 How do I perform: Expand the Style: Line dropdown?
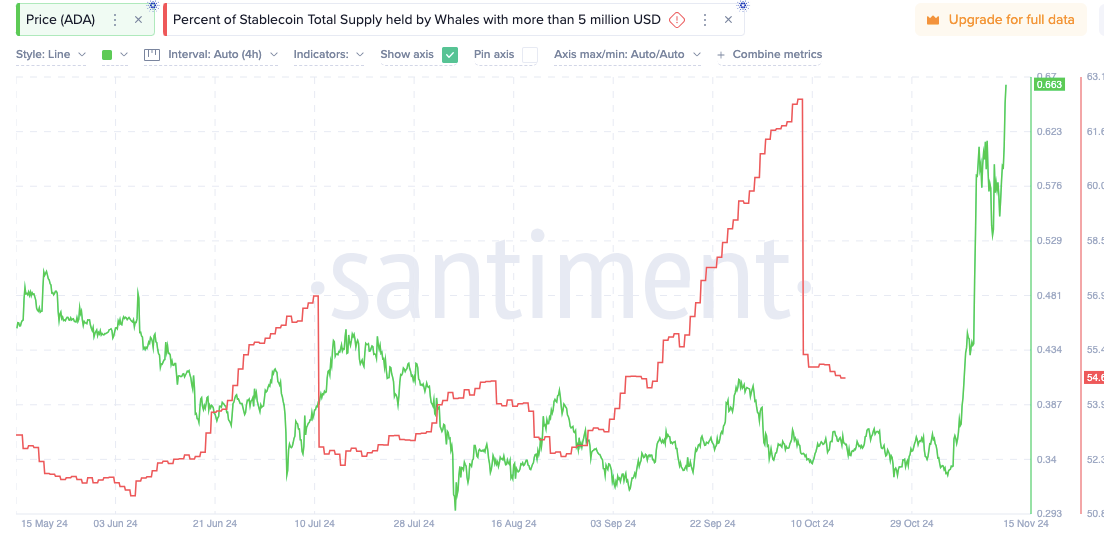(x=50, y=55)
